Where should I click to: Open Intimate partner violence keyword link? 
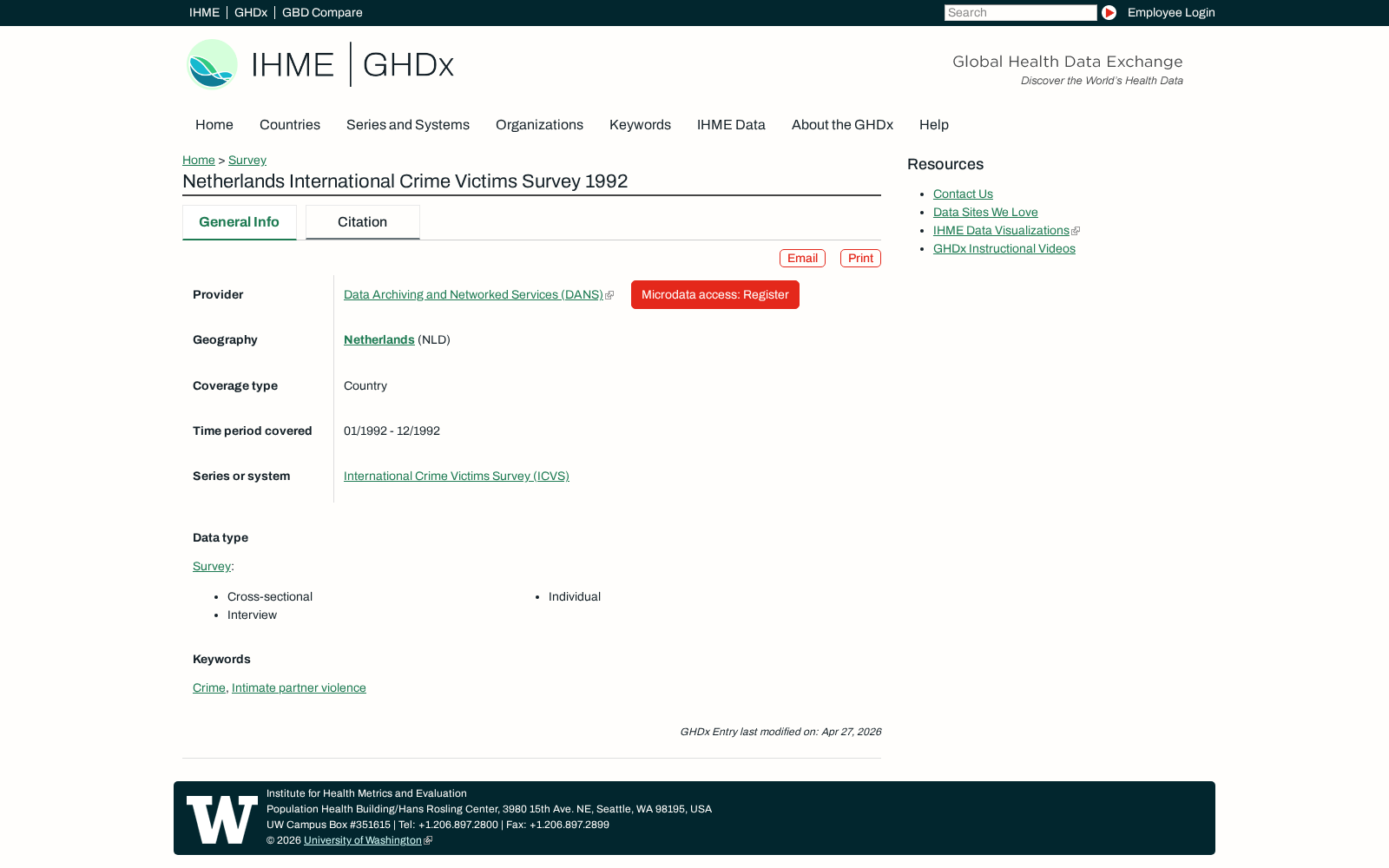299,687
